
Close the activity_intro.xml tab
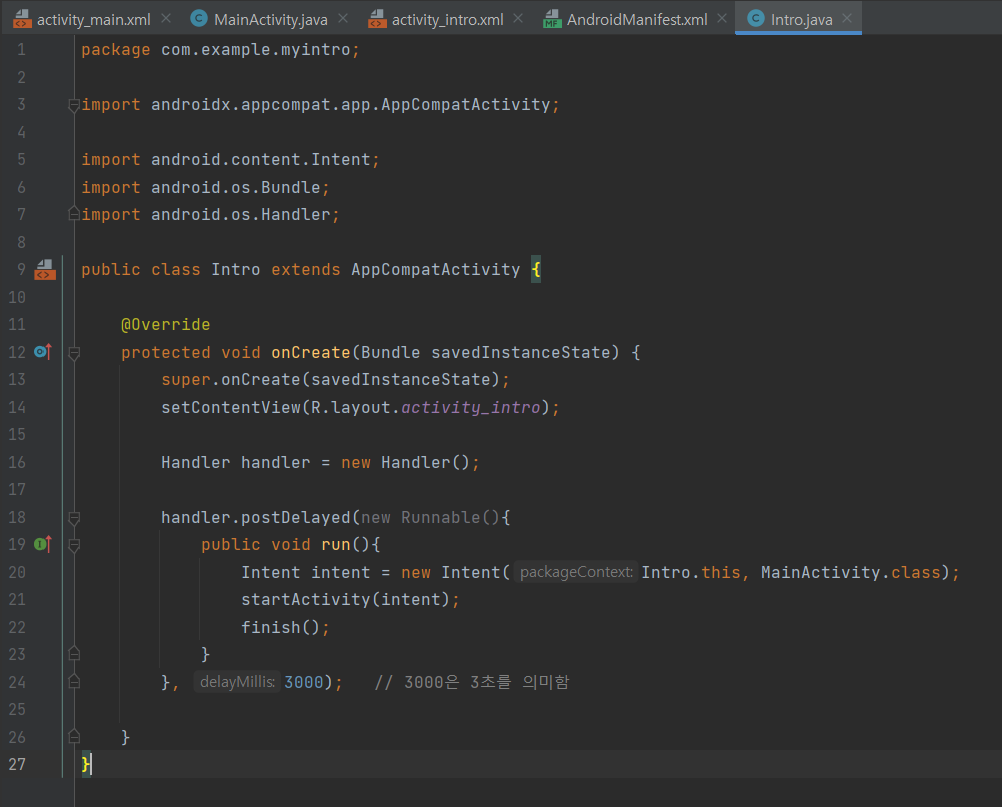[519, 19]
